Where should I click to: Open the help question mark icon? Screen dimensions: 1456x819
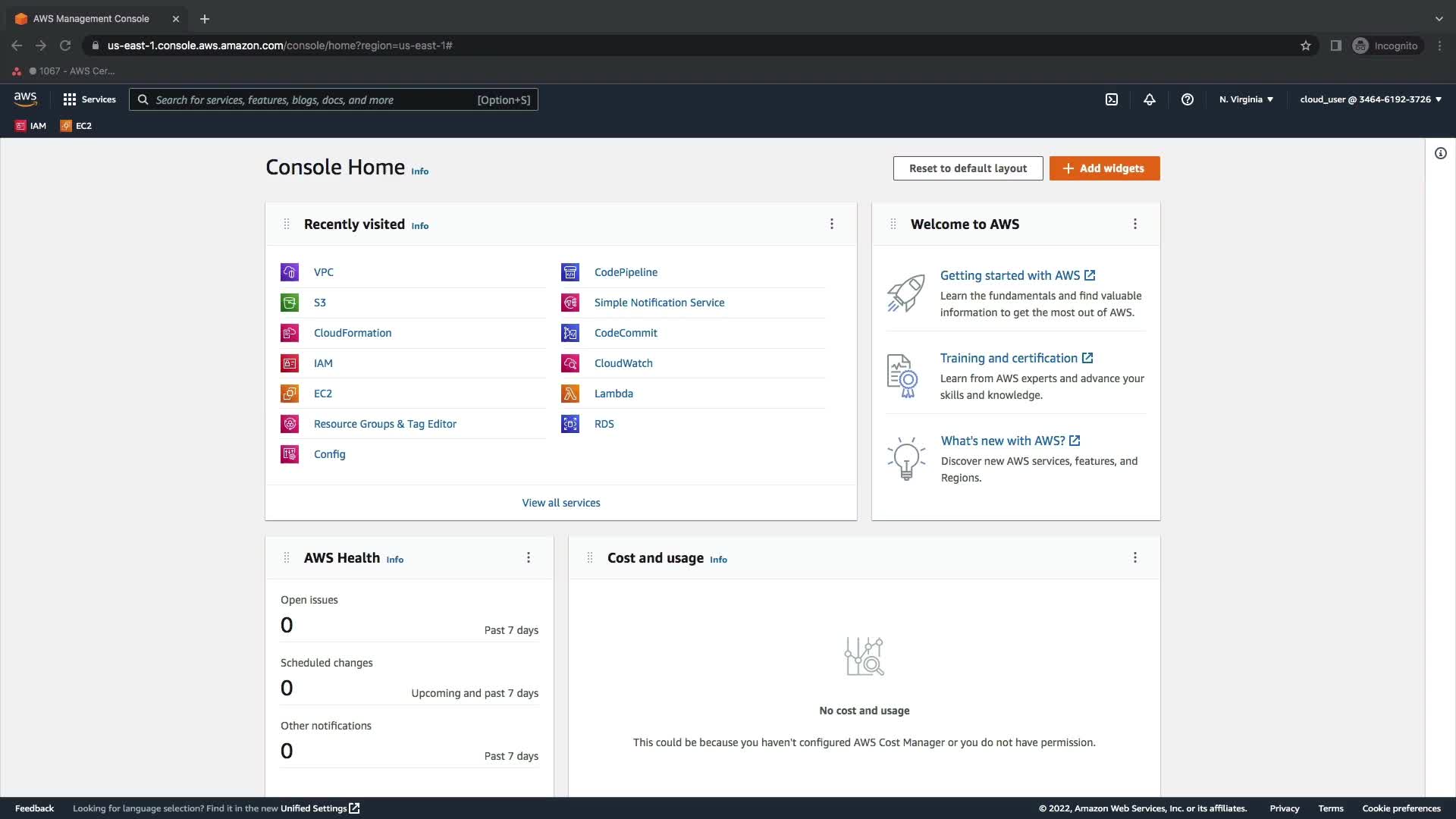[x=1187, y=99]
